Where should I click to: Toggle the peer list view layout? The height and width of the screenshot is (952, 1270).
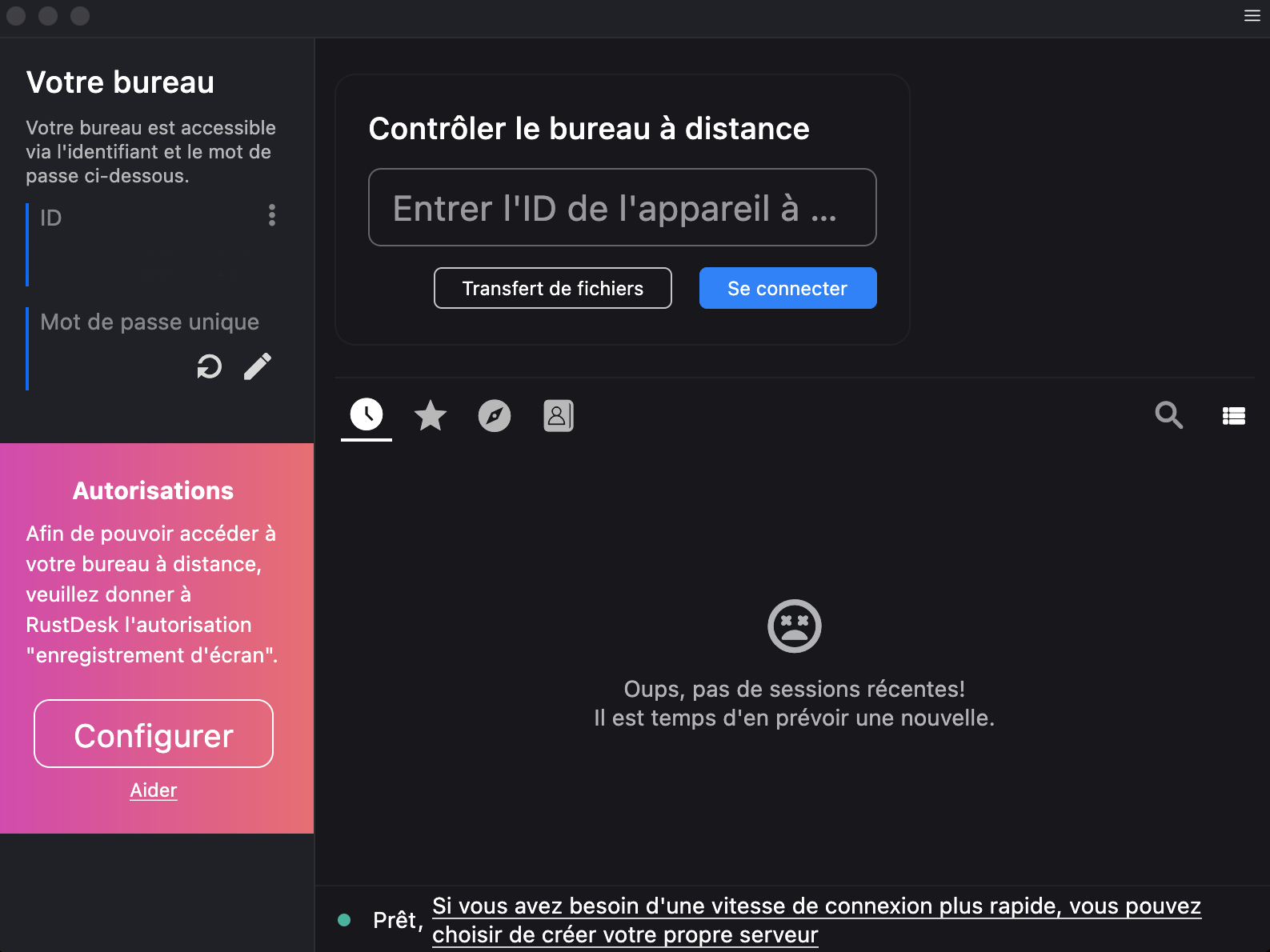(1233, 416)
